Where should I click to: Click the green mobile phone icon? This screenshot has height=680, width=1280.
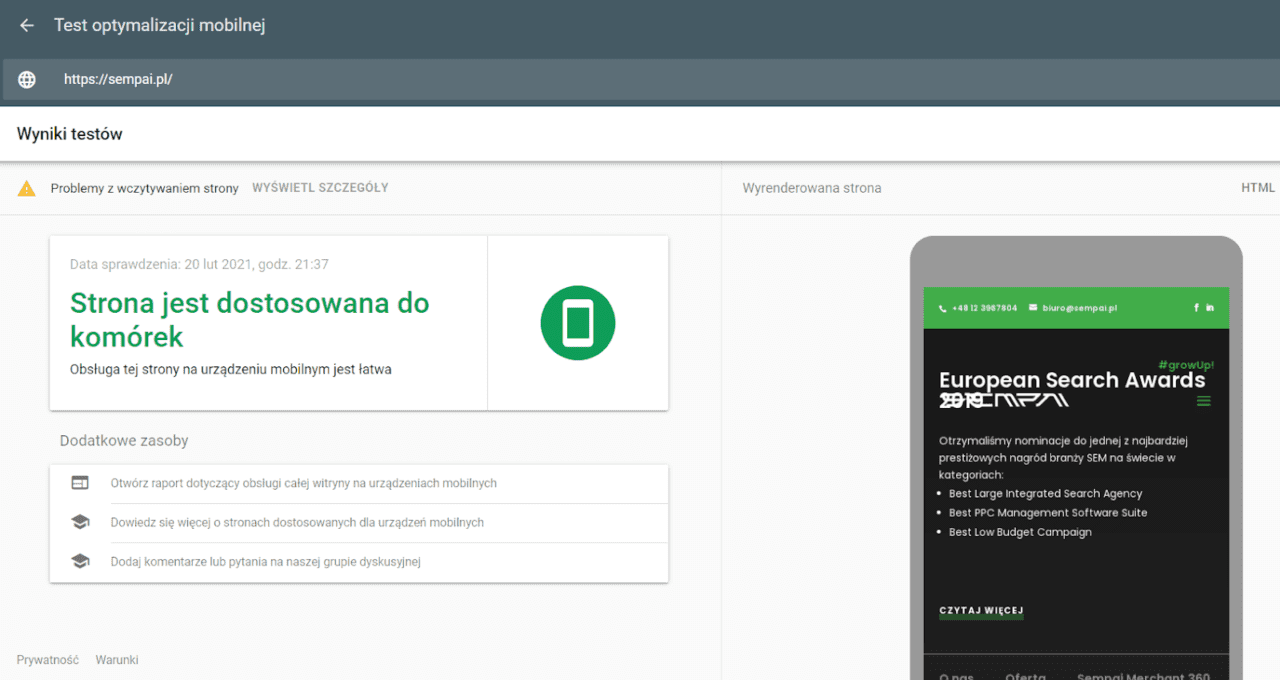(578, 323)
